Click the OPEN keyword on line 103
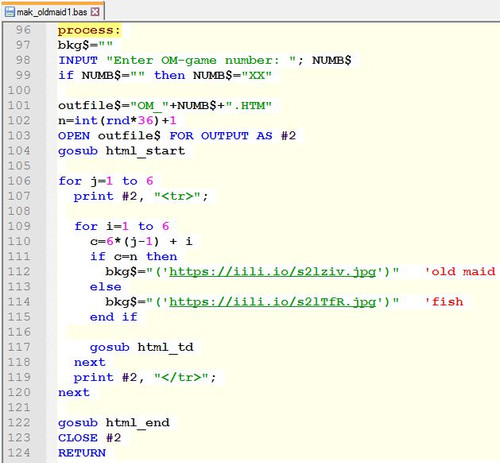Image resolution: width=500 pixels, height=463 pixels. click(x=74, y=136)
